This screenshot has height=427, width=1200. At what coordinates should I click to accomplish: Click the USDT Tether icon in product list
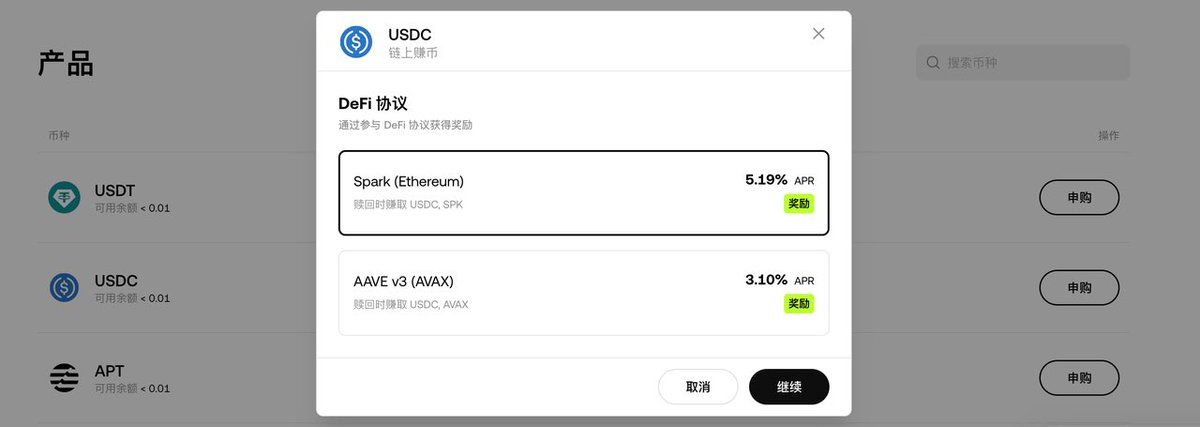point(64,198)
